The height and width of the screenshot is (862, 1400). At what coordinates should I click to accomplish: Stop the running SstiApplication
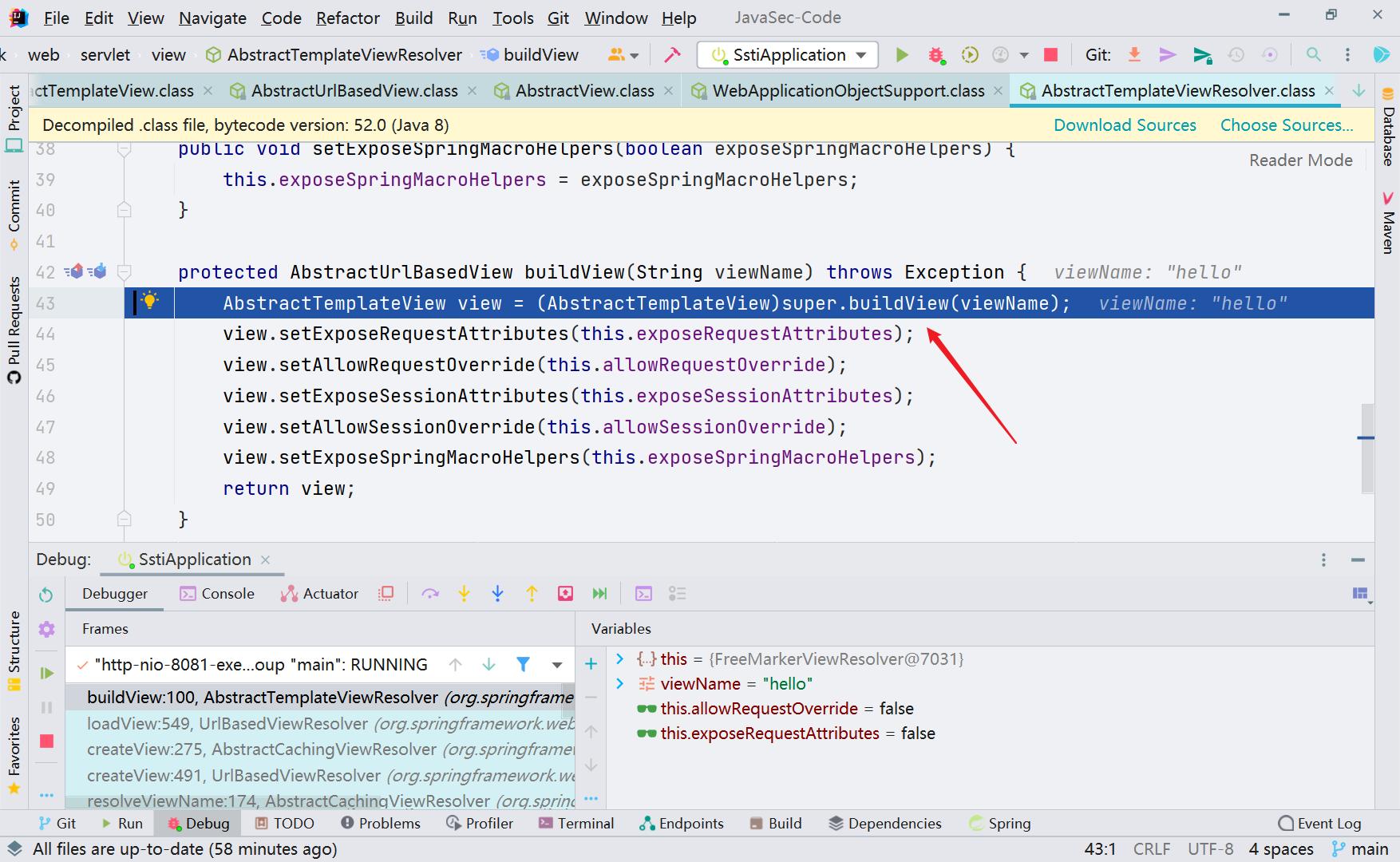pyautogui.click(x=1050, y=54)
